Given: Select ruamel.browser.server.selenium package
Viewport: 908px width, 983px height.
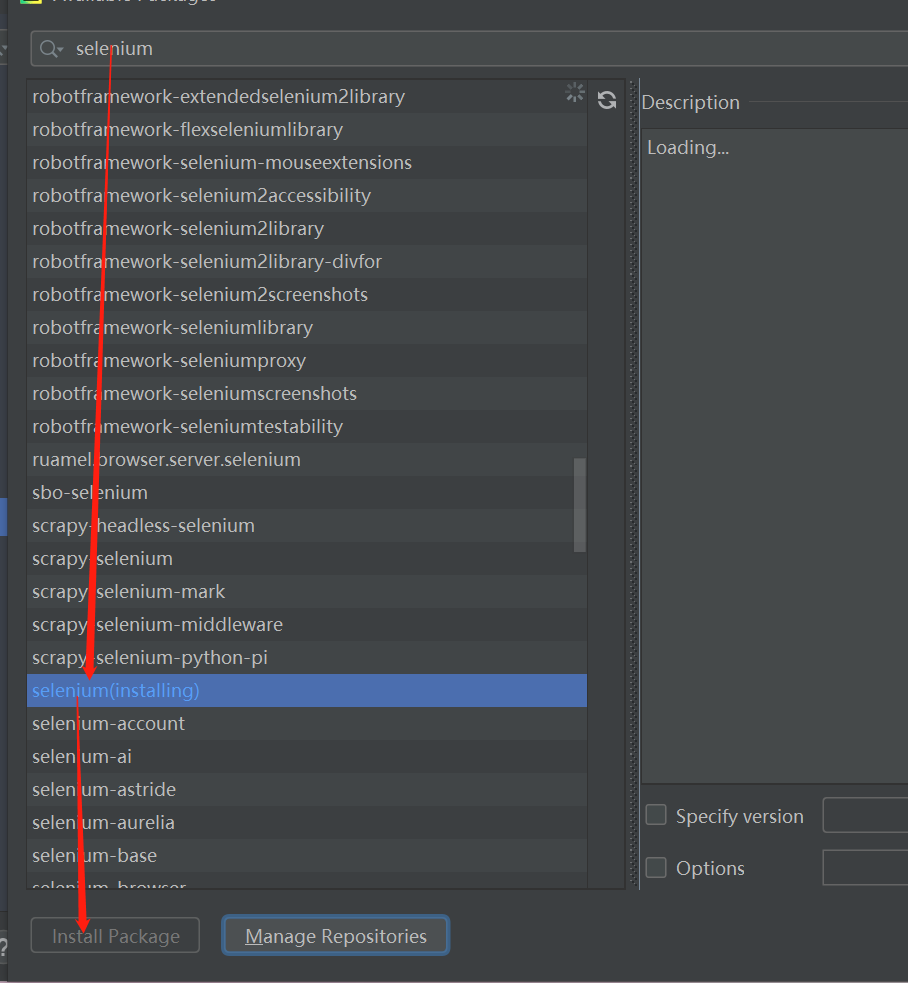Looking at the screenshot, I should tap(307, 460).
